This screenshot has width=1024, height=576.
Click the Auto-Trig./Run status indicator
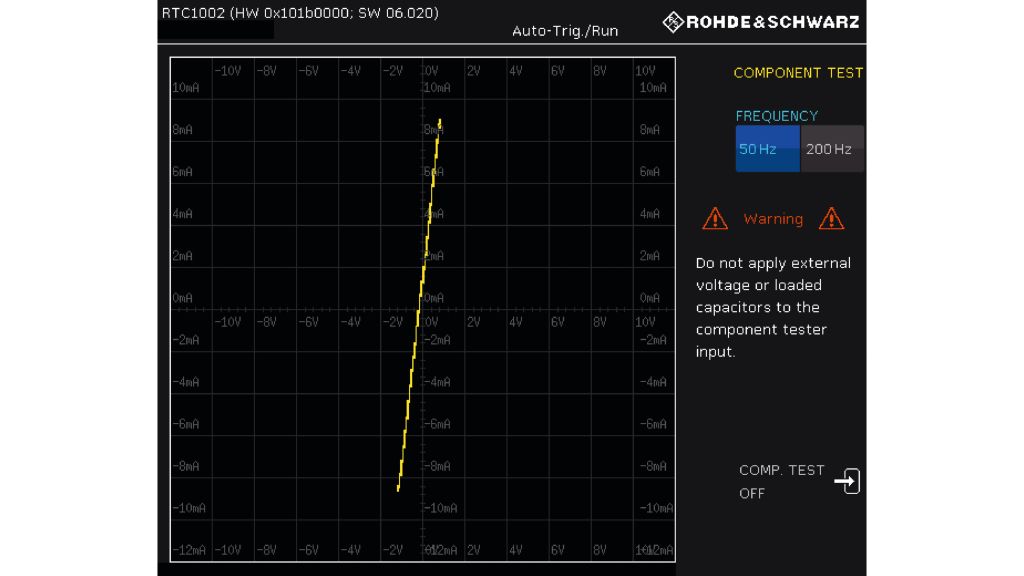coord(565,31)
